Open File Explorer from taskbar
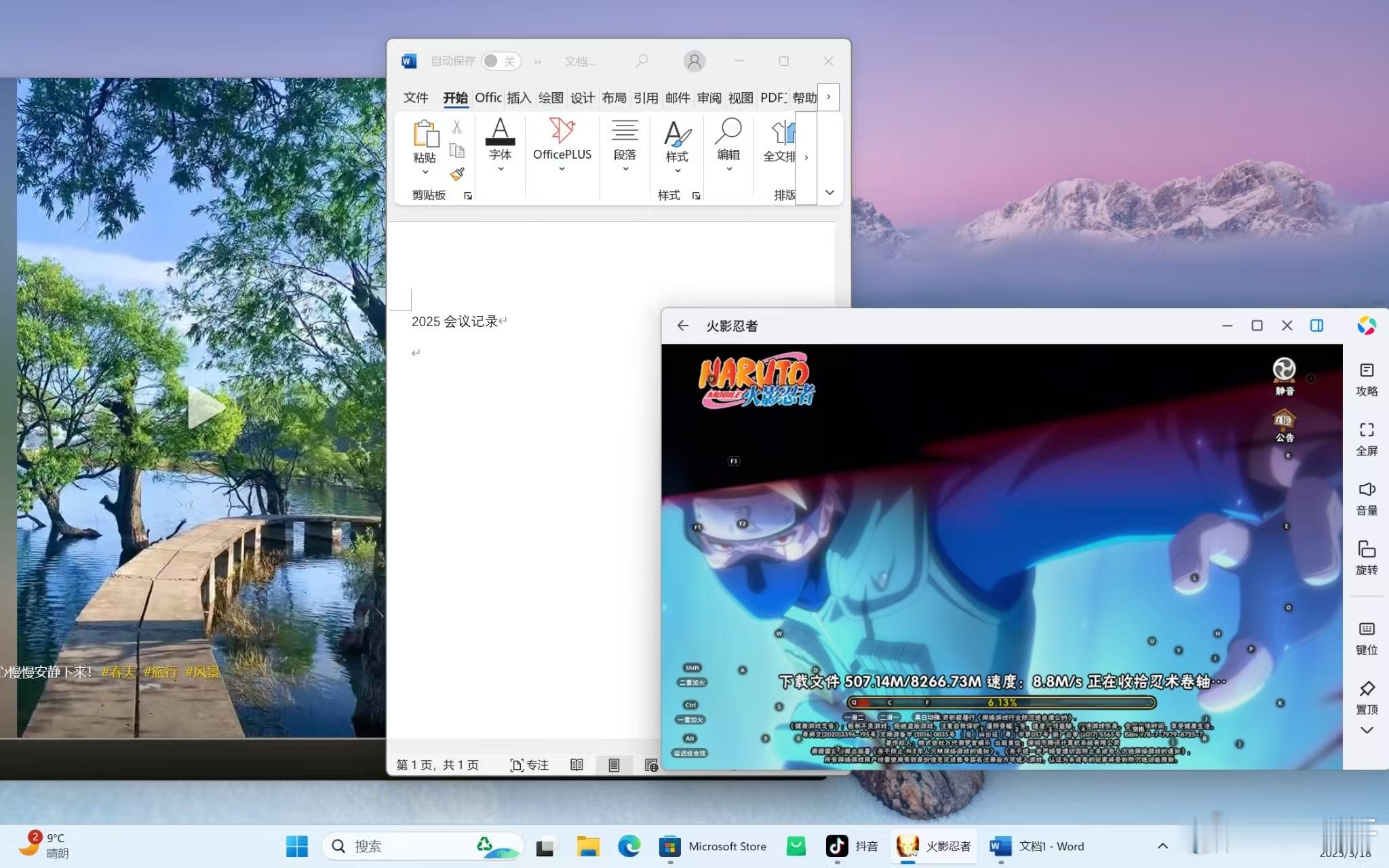Viewport: 1389px width, 868px height. [x=588, y=846]
